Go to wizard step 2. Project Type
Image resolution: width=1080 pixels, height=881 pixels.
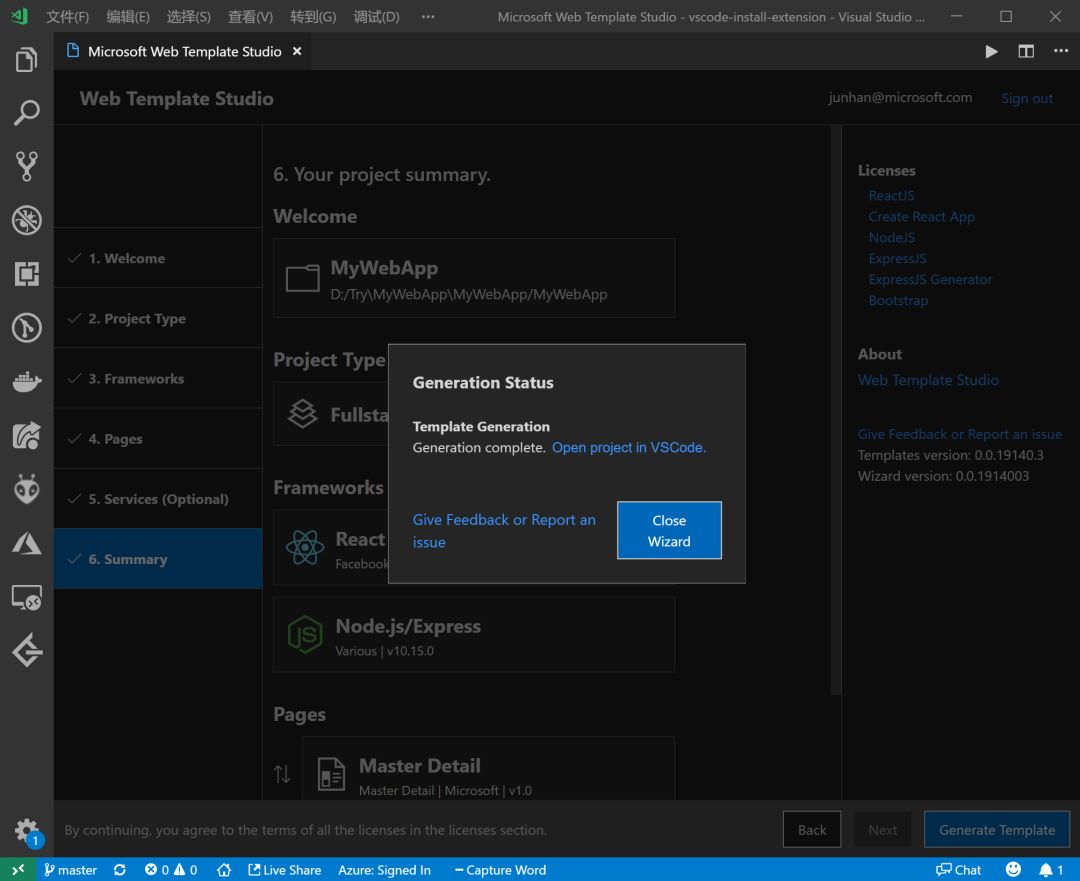[x=158, y=318]
